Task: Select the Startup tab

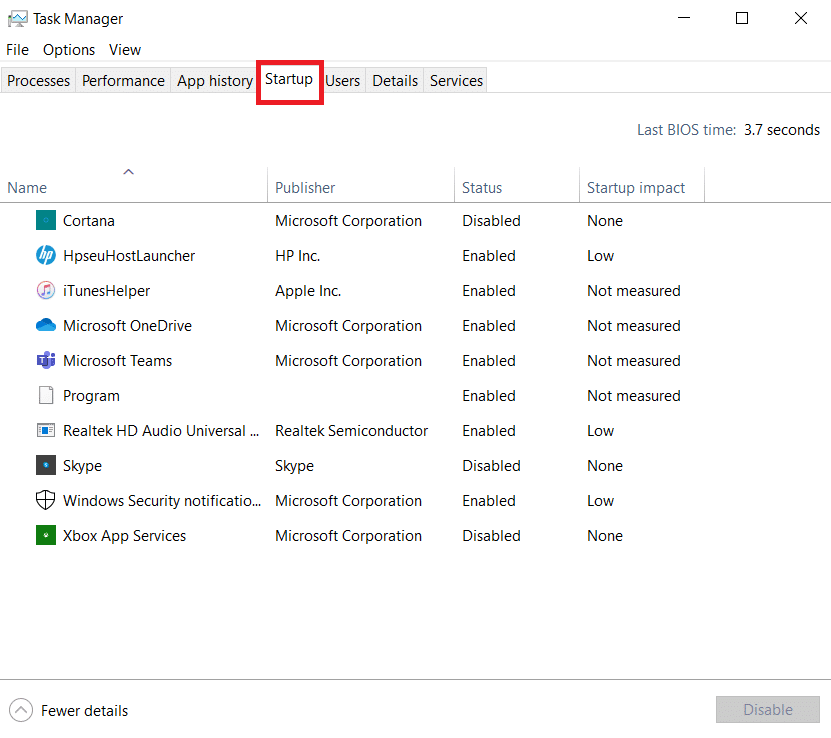Action: point(289,79)
